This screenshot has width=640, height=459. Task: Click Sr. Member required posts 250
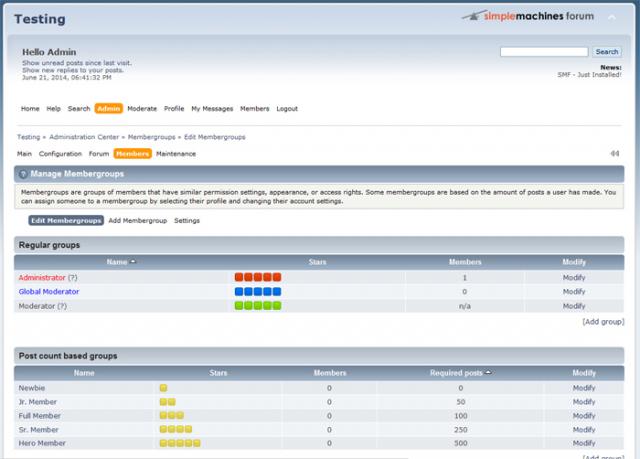point(460,430)
